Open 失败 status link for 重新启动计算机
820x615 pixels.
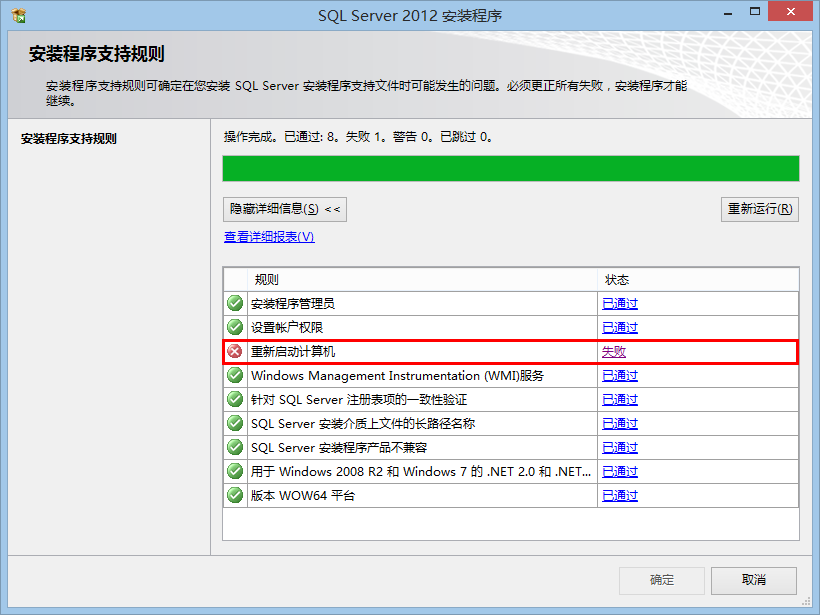(613, 351)
